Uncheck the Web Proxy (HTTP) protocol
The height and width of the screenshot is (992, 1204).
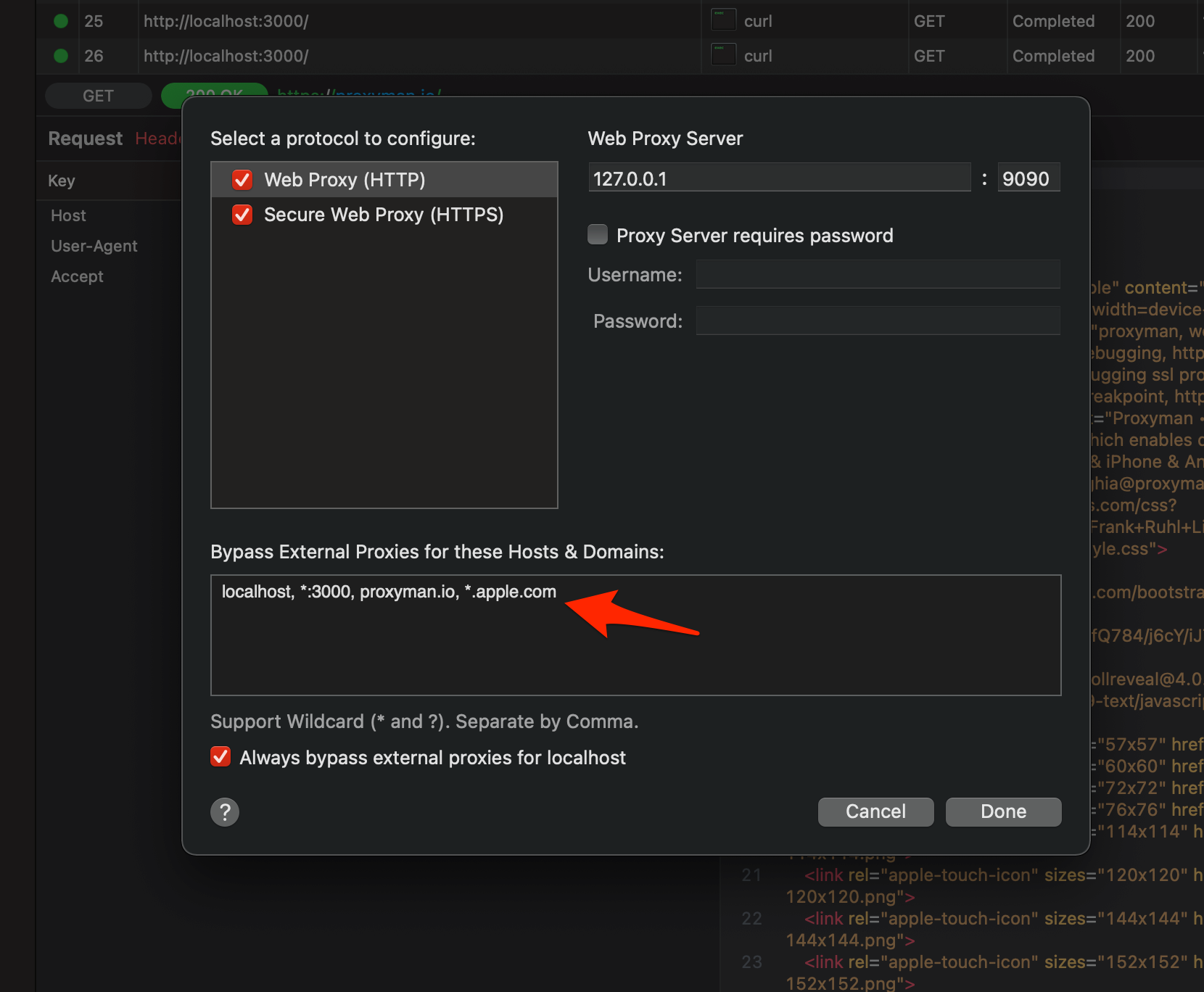click(x=242, y=179)
